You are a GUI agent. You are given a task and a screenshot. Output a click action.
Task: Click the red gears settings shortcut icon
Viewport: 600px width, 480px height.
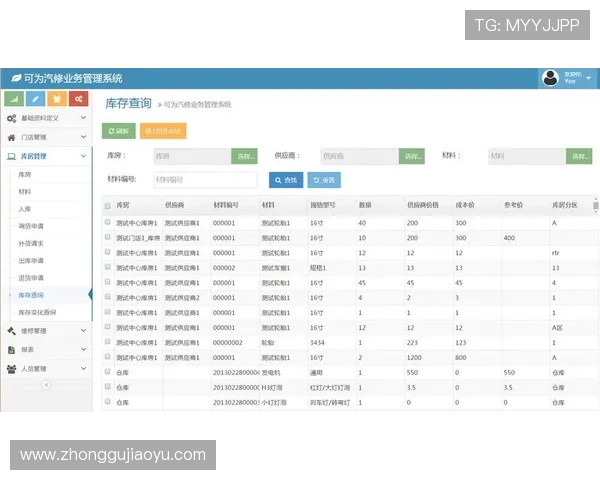77,99
